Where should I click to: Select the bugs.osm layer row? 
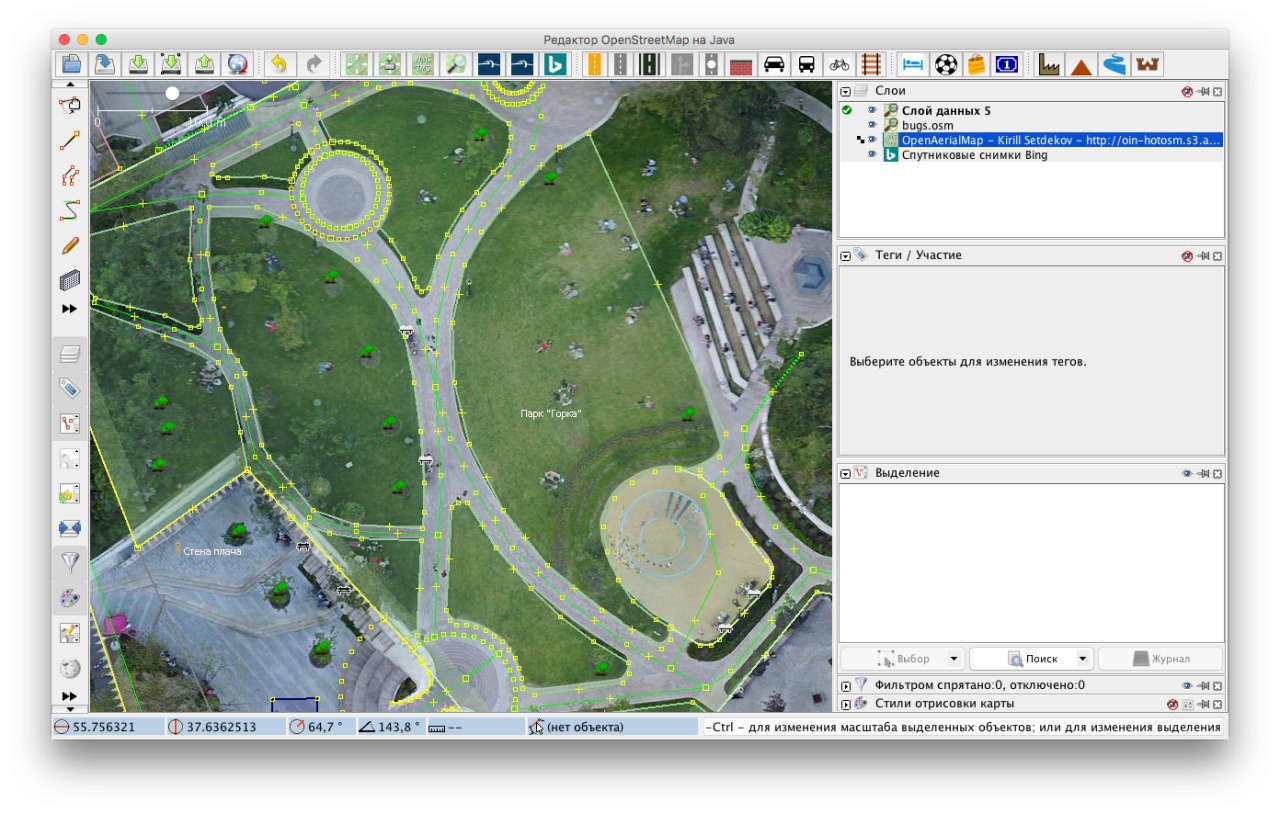pos(1030,126)
